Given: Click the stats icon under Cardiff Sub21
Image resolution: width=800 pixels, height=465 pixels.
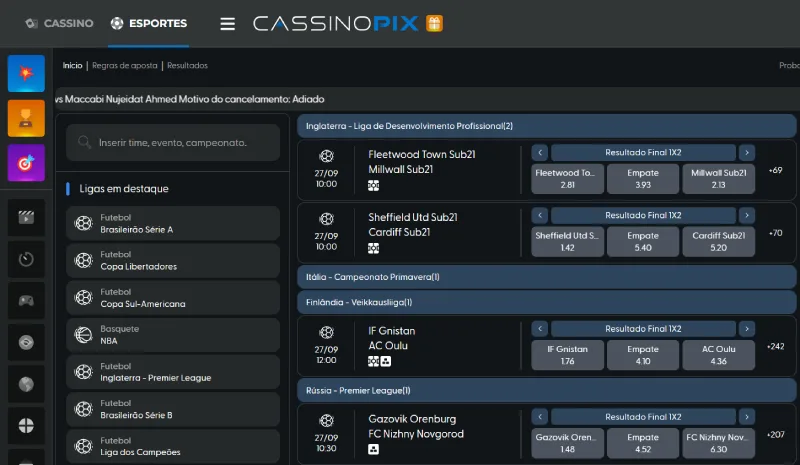Looking at the screenshot, I should tap(373, 249).
